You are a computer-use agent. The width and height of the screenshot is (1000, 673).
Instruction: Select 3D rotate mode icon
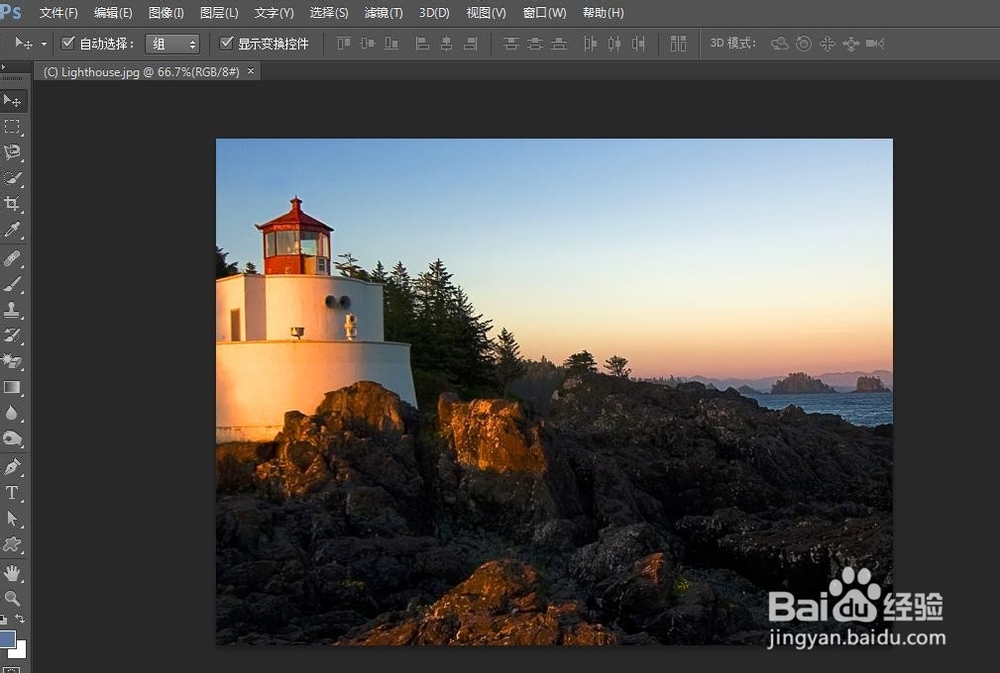[x=779, y=43]
